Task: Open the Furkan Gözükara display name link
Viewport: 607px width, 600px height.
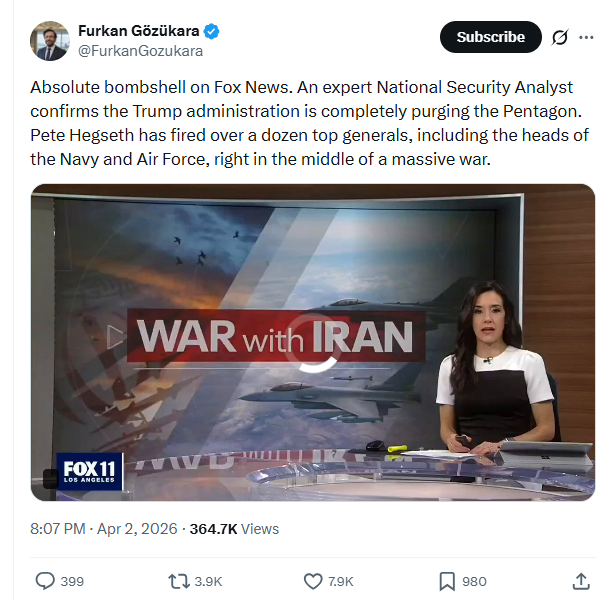Action: tap(139, 31)
